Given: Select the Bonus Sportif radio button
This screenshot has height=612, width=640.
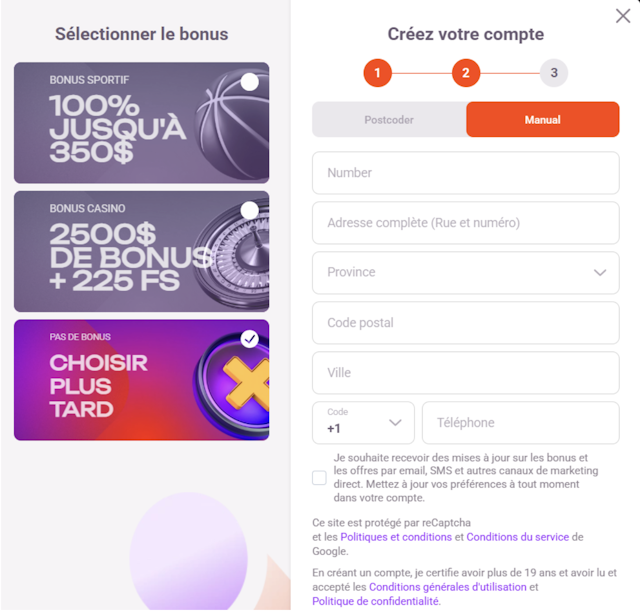Looking at the screenshot, I should point(250,82).
